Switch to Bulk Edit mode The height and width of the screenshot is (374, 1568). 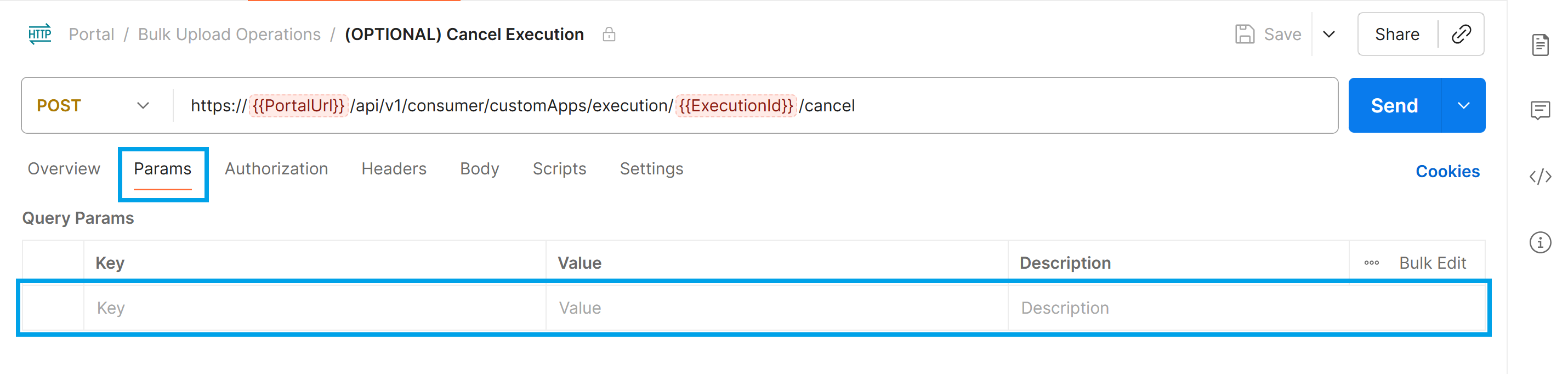coord(1434,263)
